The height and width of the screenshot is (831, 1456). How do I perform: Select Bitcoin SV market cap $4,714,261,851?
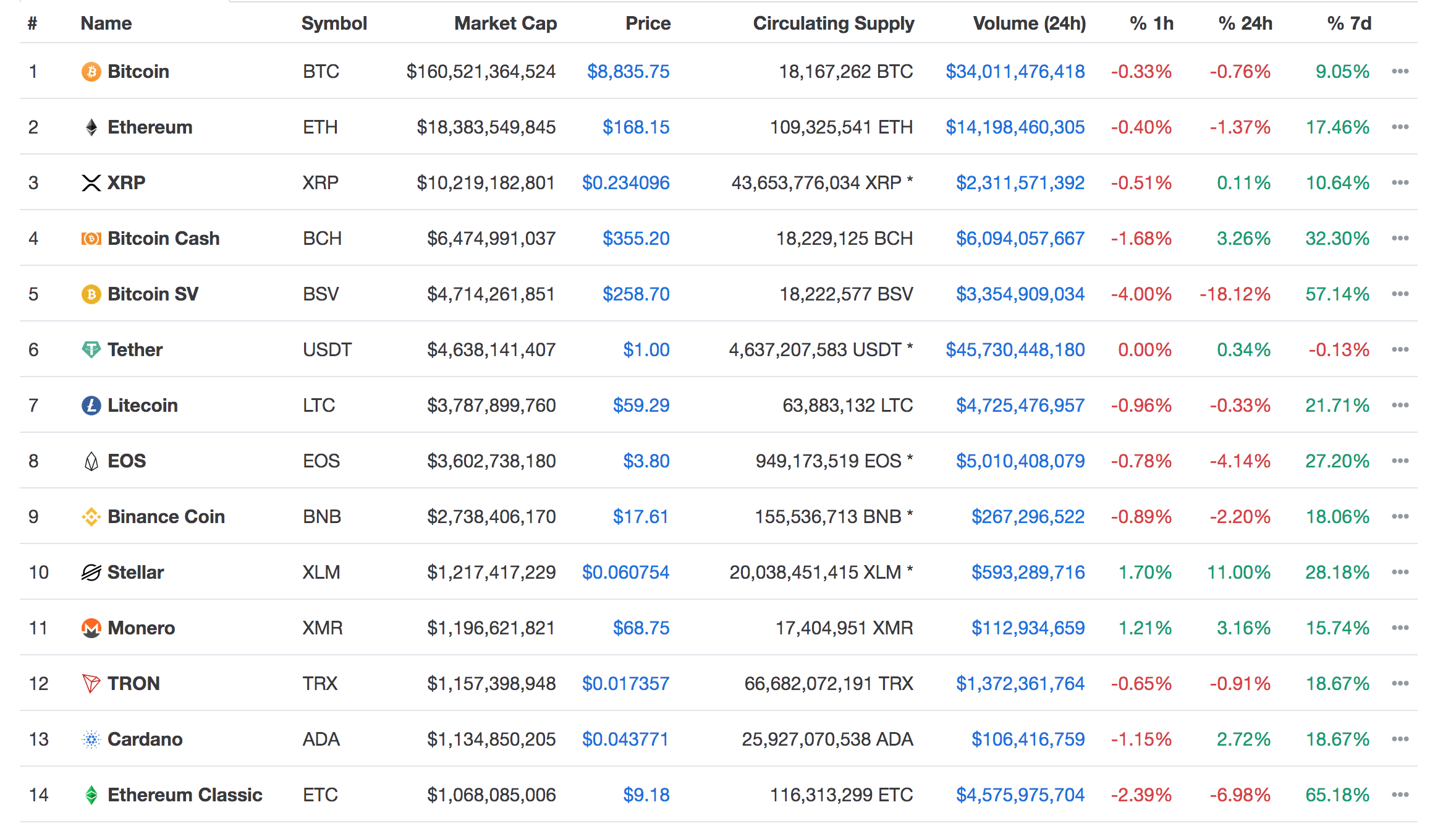pyautogui.click(x=491, y=294)
